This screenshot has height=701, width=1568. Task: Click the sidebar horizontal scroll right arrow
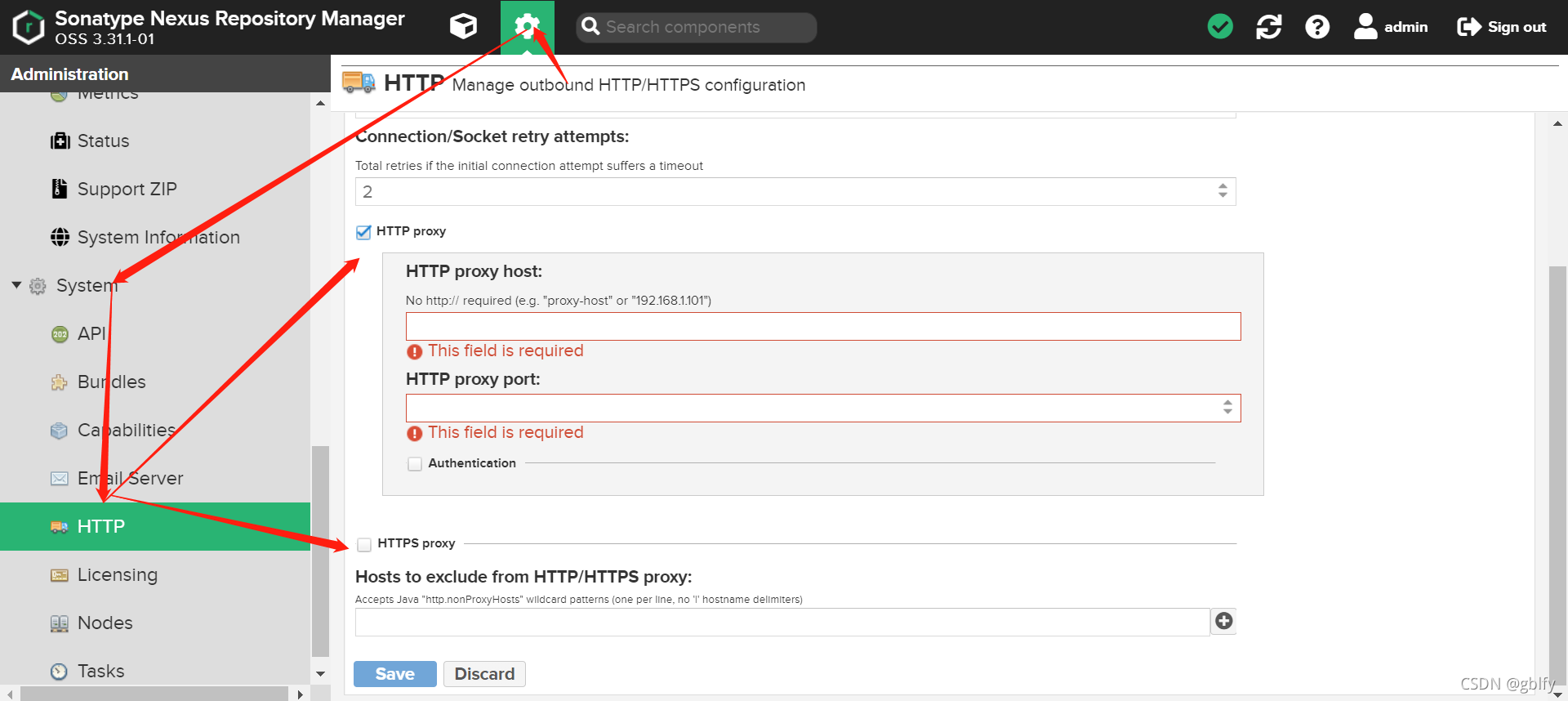tap(301, 694)
